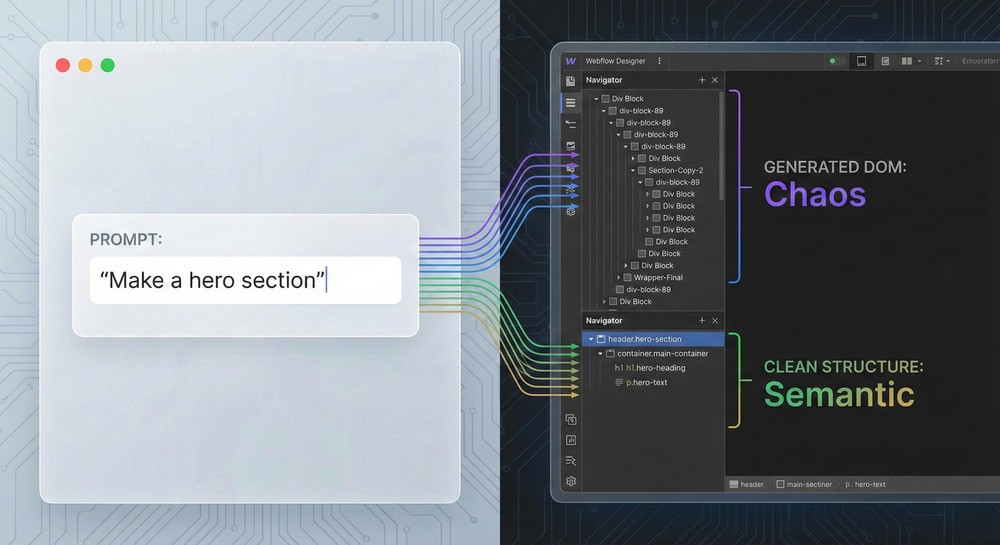Collapse the container.main-container row

tap(600, 354)
